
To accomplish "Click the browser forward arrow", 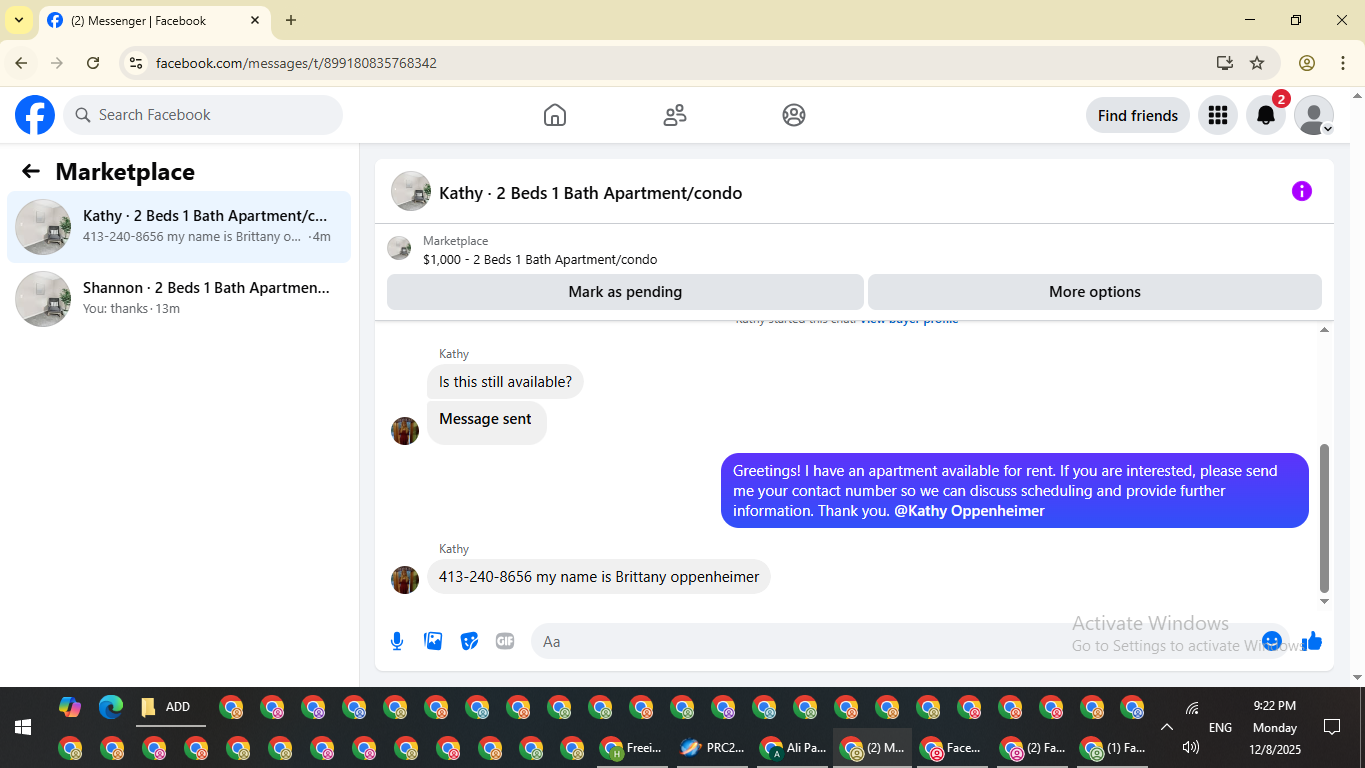I will click(x=57, y=63).
